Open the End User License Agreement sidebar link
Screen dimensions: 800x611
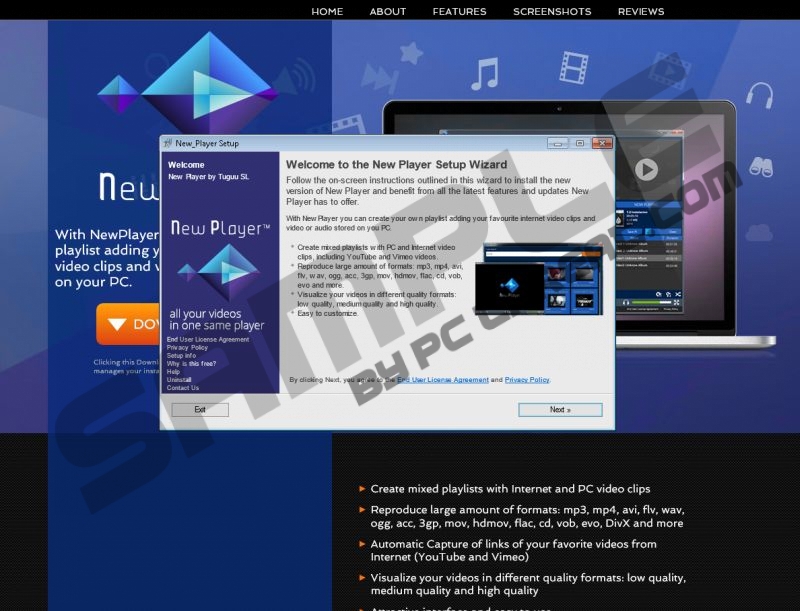[x=208, y=339]
